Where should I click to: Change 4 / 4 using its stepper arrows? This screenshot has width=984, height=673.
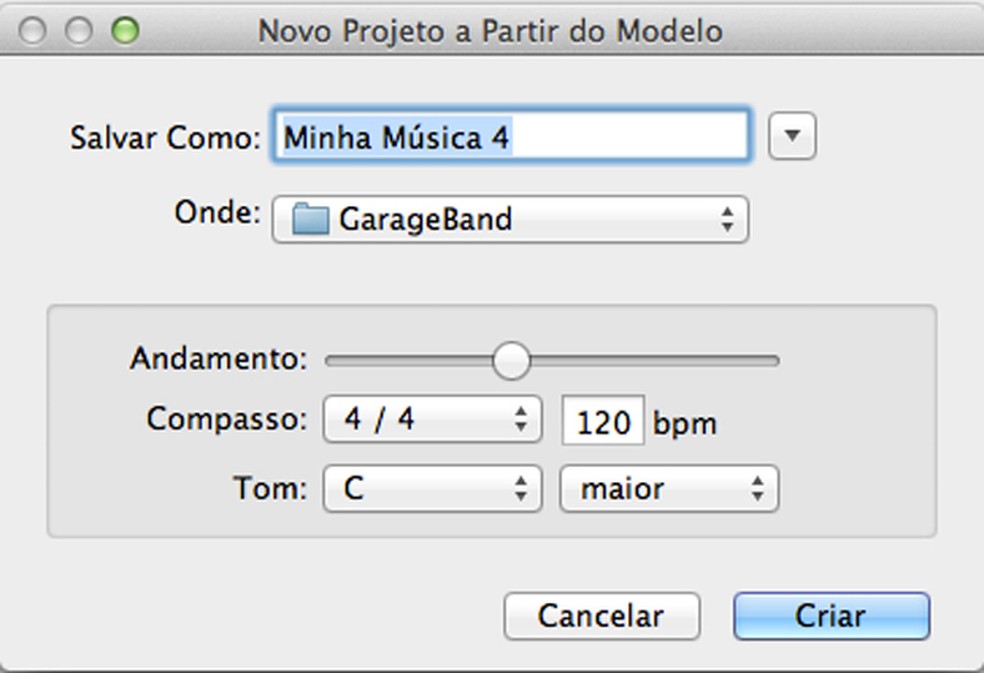(x=521, y=420)
